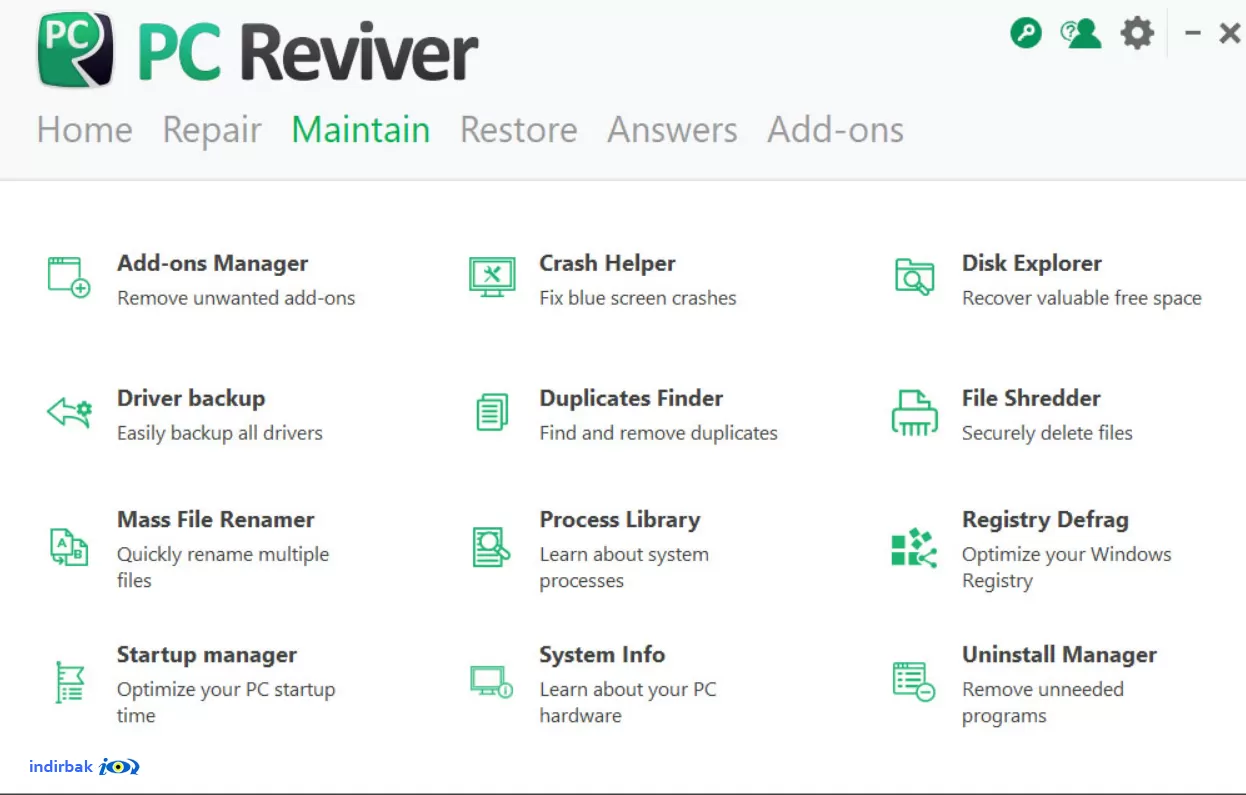Click 'Remove unneeded programs' description

click(x=1043, y=702)
